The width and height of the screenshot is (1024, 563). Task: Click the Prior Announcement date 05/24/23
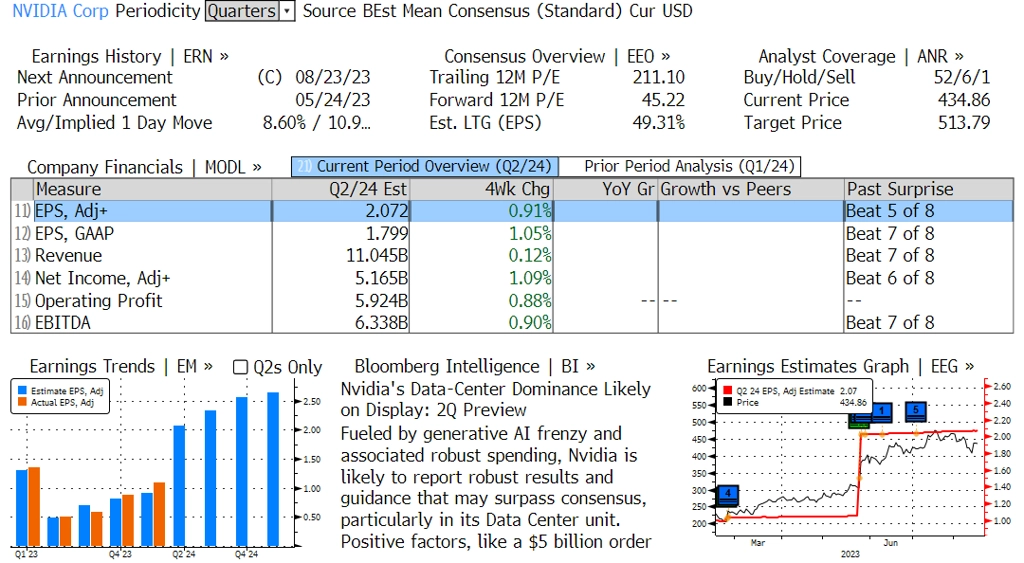(x=332, y=100)
